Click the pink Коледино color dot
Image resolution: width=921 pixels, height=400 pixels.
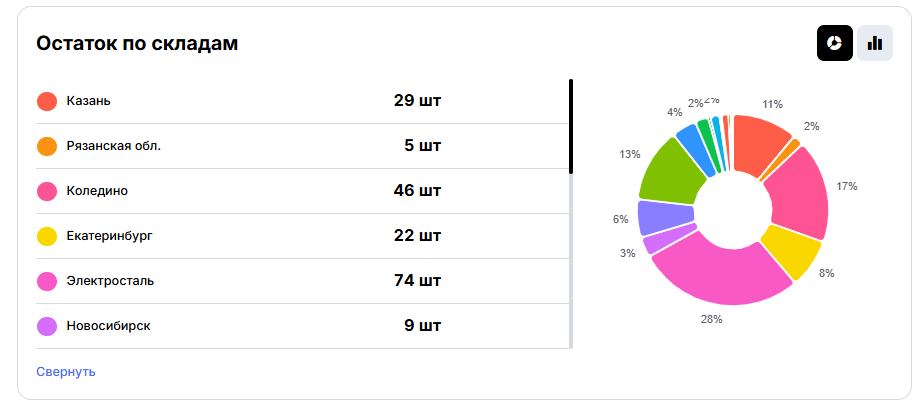click(x=47, y=191)
